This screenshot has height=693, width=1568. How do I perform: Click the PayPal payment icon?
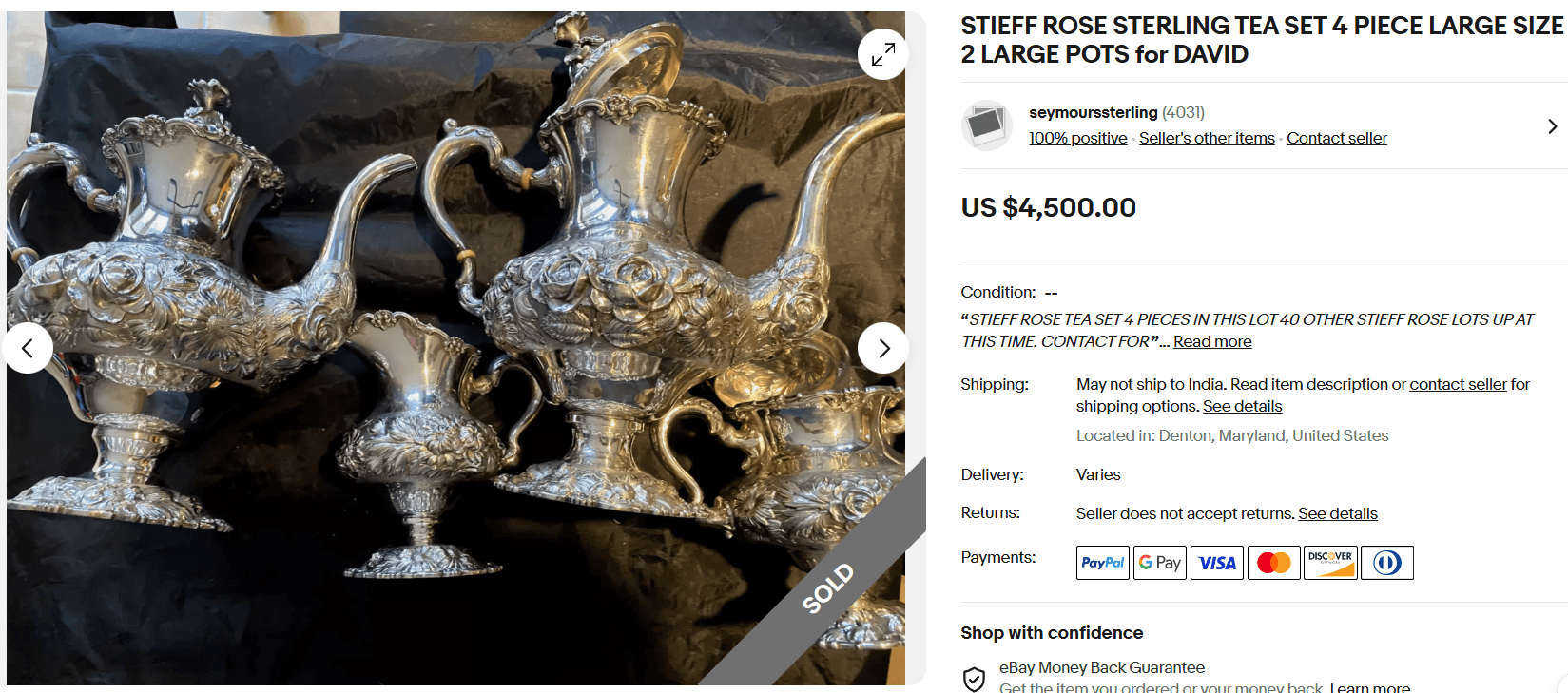1102,562
